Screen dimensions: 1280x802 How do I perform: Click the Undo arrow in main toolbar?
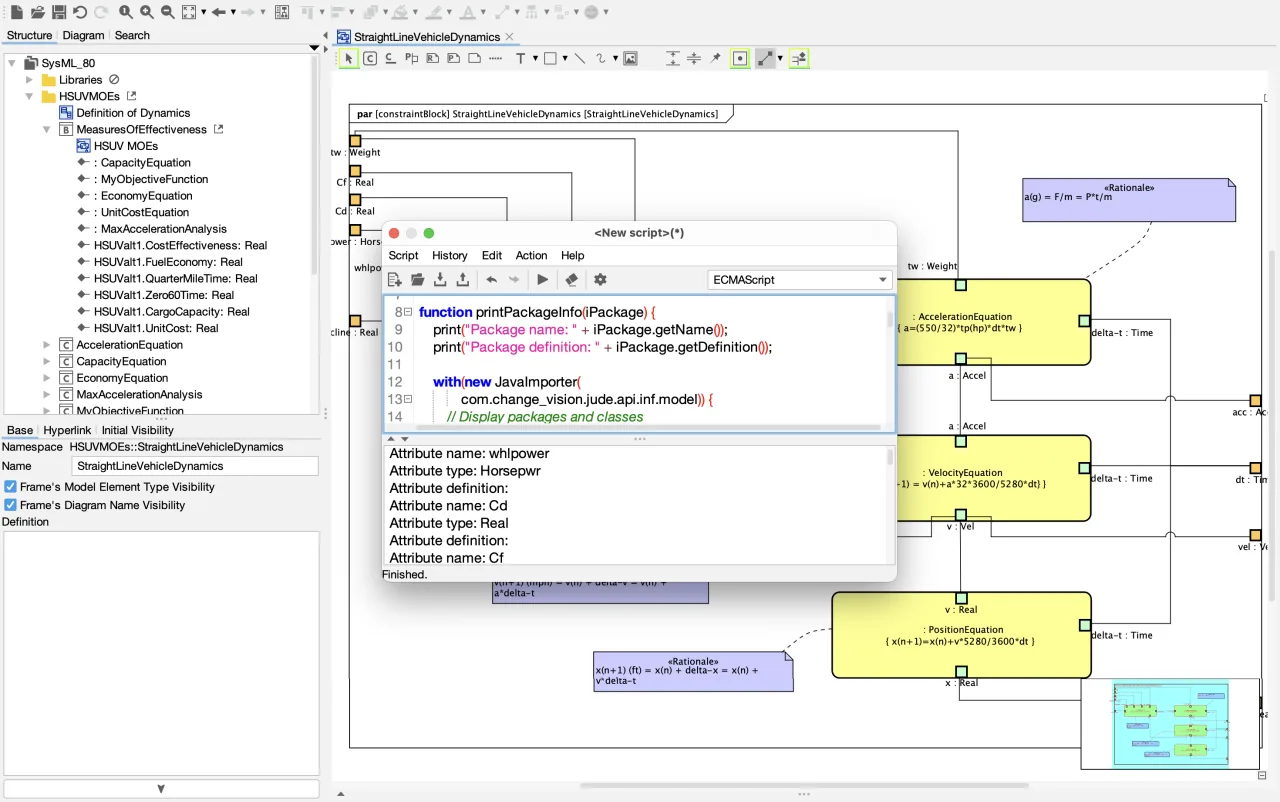pos(80,12)
